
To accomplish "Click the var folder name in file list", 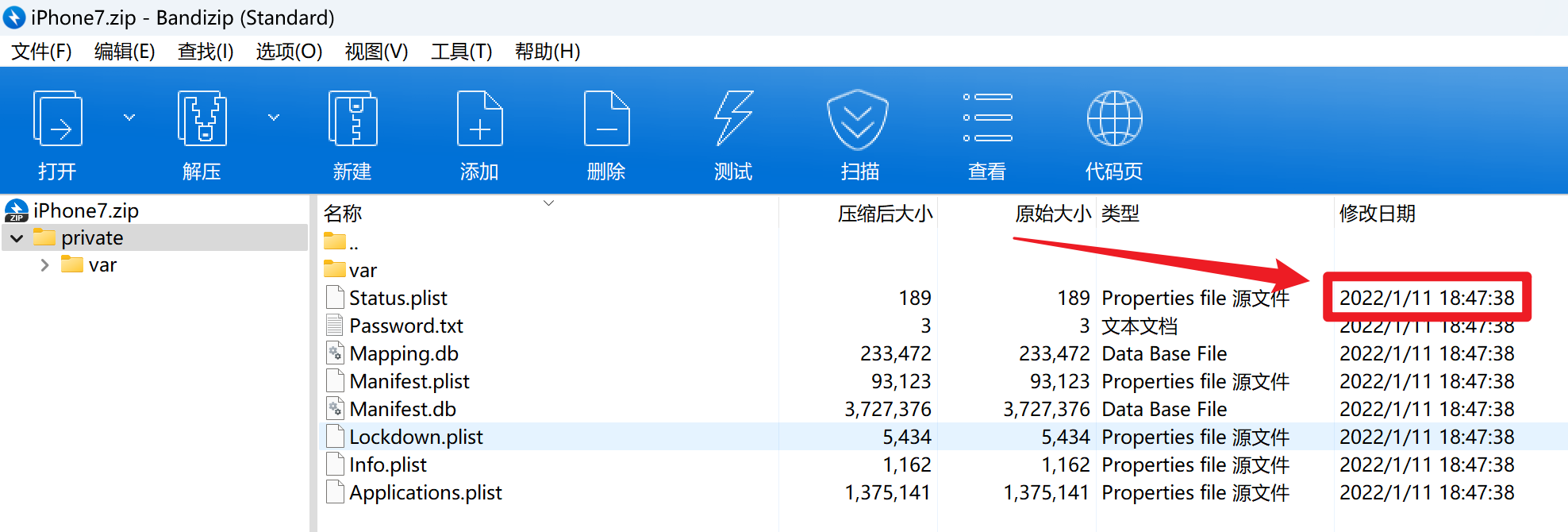I will pos(363,270).
